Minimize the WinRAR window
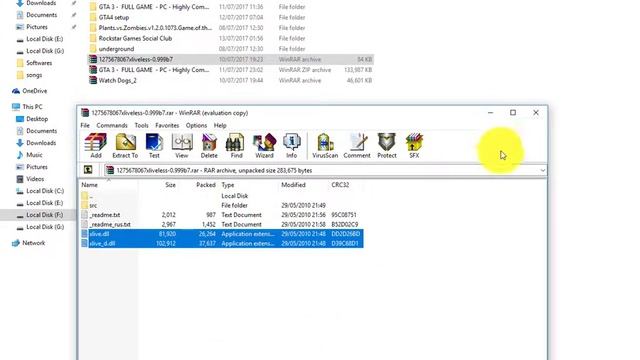Viewport: 640px width, 360px height. tap(491, 113)
